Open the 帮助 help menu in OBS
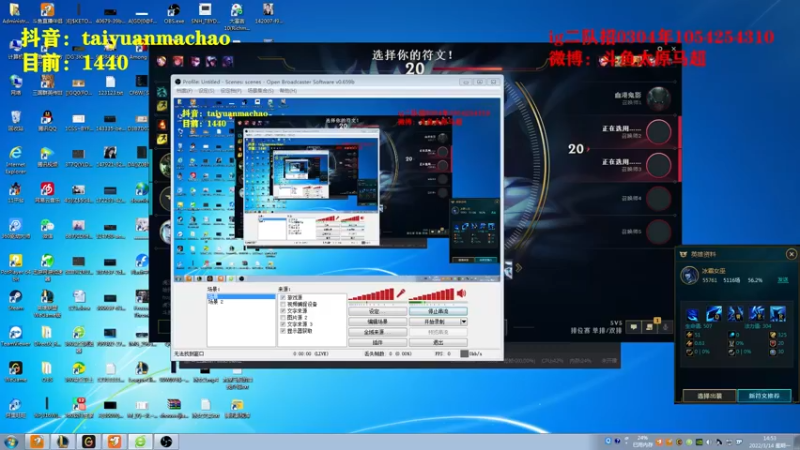 pos(288,91)
